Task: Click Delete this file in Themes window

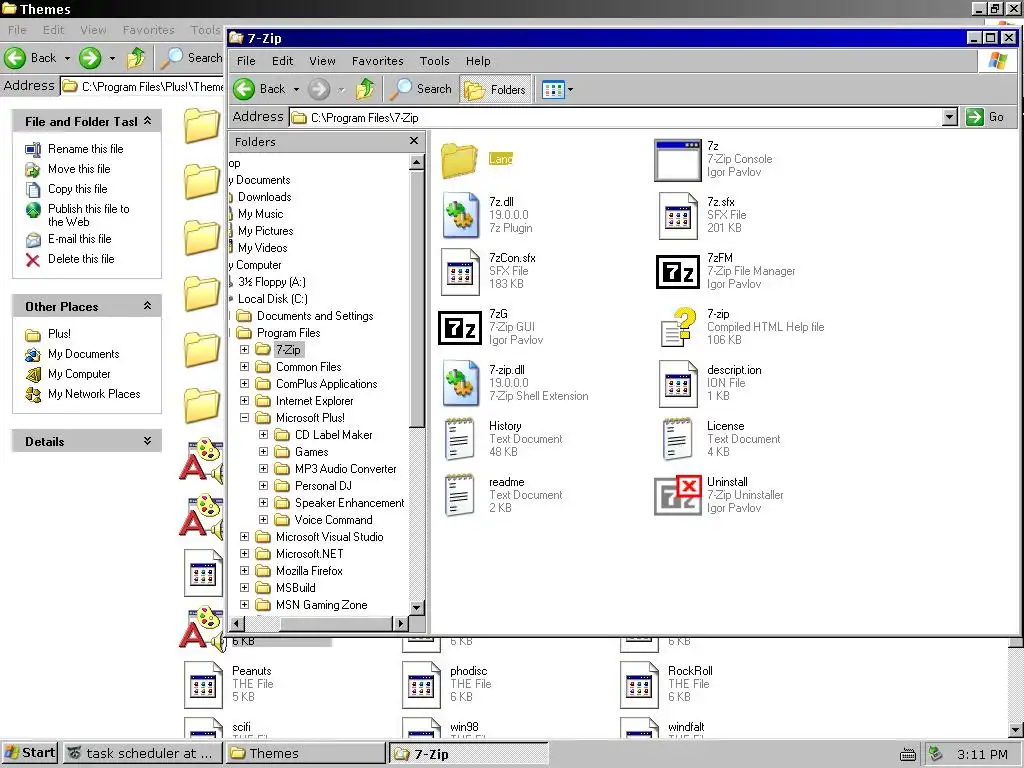Action: click(81, 259)
